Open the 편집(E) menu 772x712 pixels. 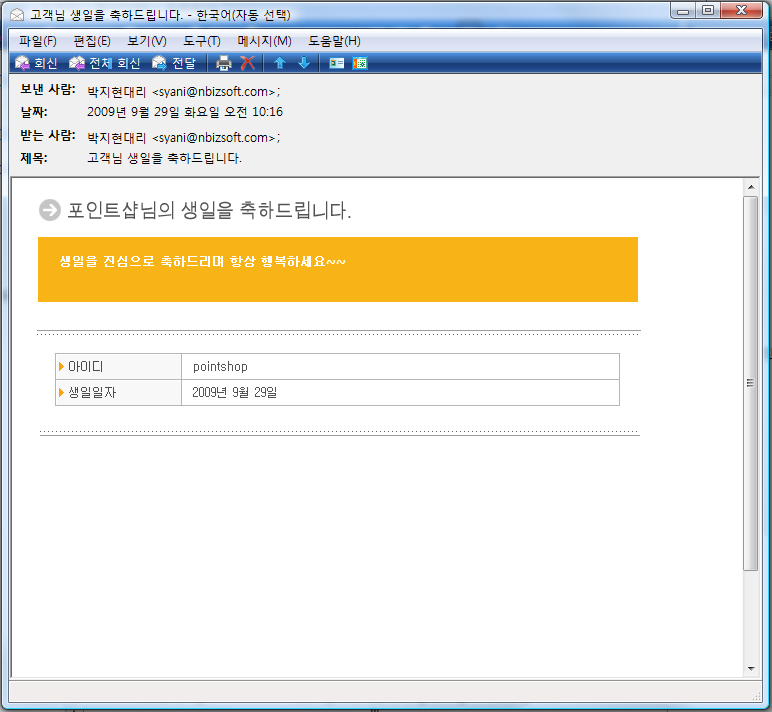point(92,41)
